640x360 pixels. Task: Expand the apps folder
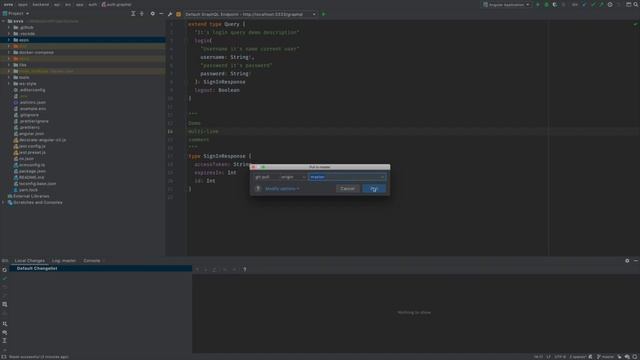[9, 40]
